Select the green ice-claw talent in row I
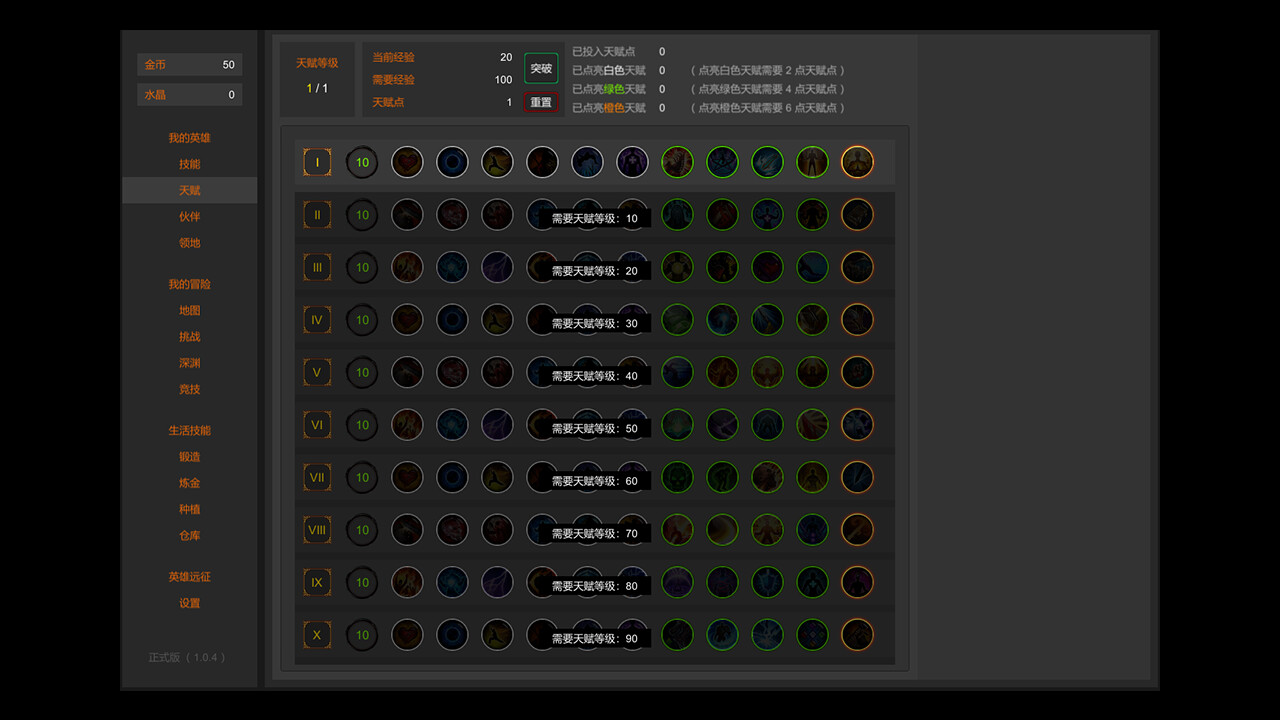 click(x=767, y=161)
